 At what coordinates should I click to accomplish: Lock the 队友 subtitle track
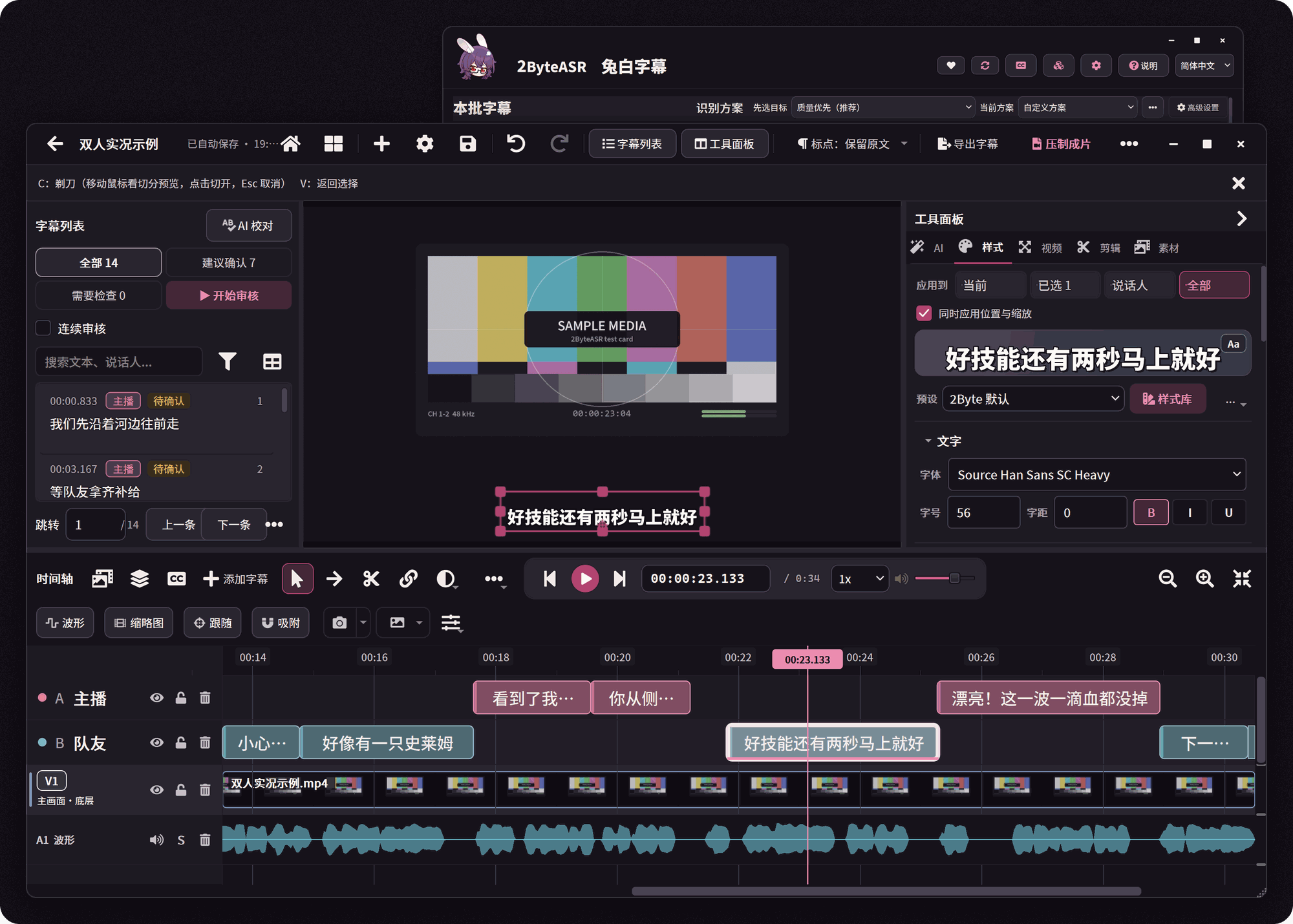click(x=181, y=742)
